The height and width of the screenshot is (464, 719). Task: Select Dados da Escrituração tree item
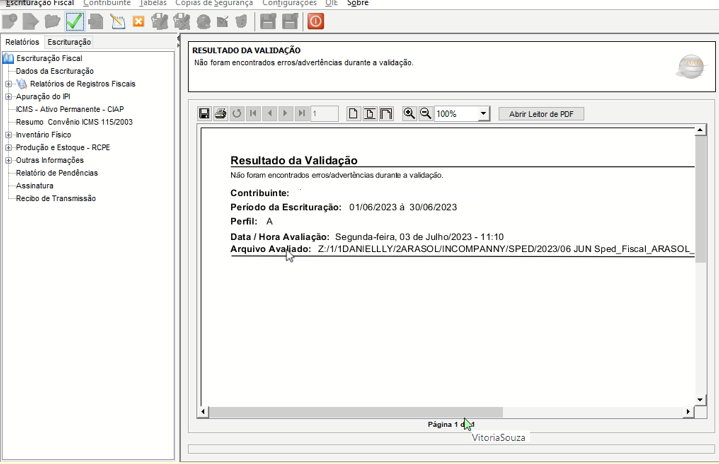(x=55, y=71)
